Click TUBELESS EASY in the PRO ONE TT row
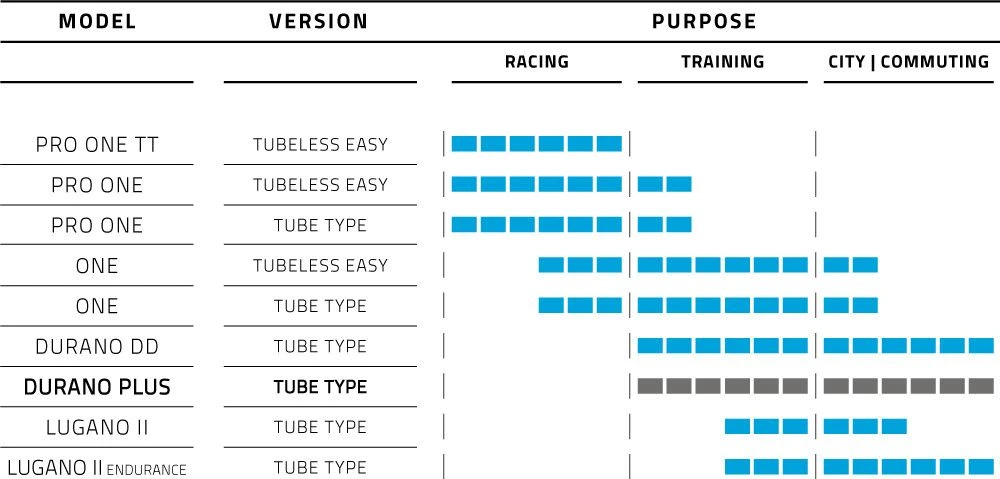 pos(320,145)
